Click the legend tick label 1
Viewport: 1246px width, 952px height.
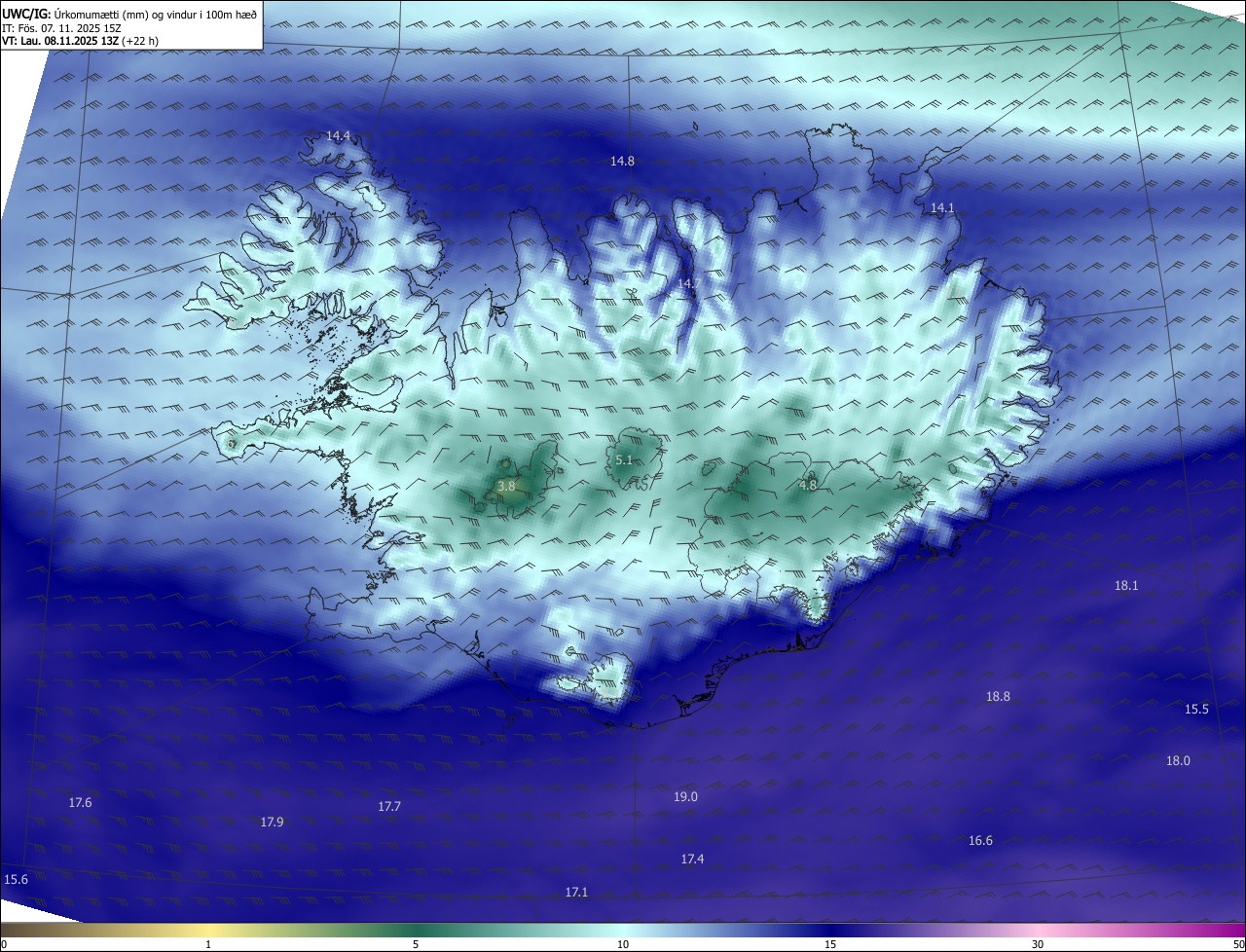click(208, 944)
